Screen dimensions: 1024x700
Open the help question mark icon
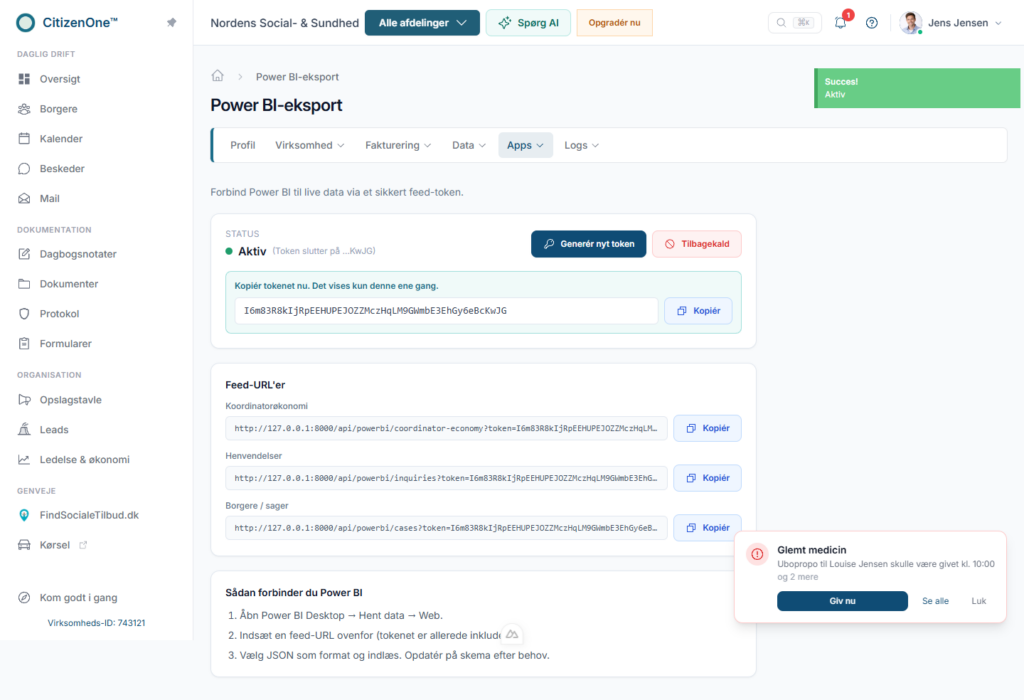(x=872, y=23)
